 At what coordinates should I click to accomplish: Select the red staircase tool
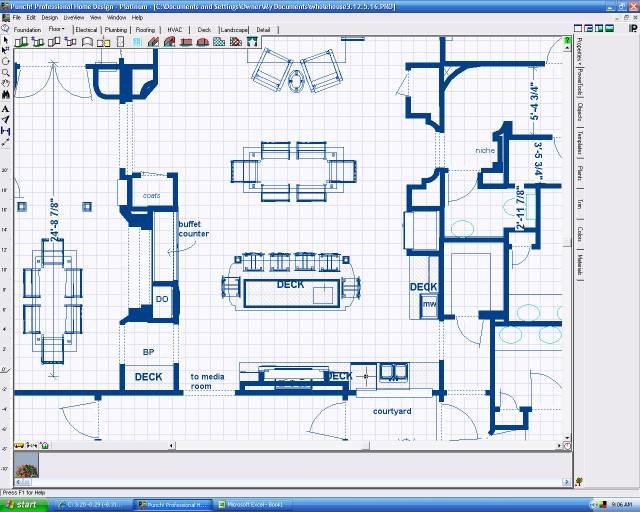pos(153,42)
